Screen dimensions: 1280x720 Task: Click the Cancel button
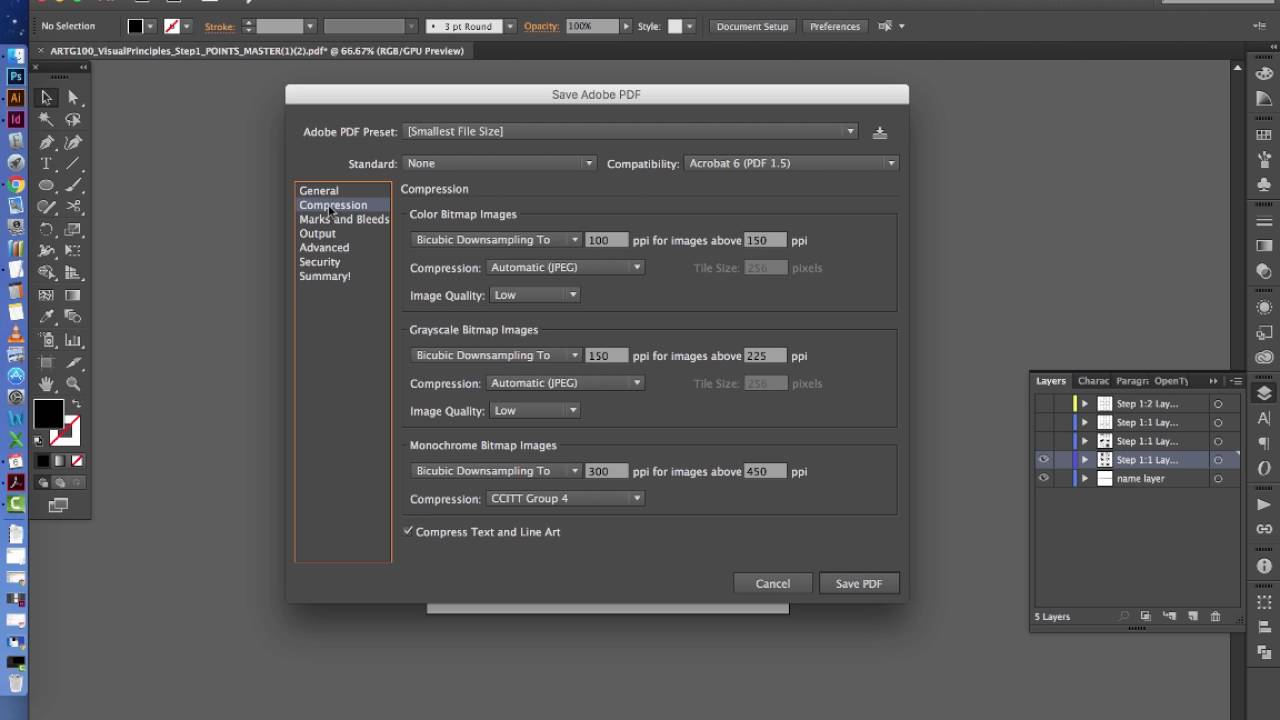click(x=772, y=583)
